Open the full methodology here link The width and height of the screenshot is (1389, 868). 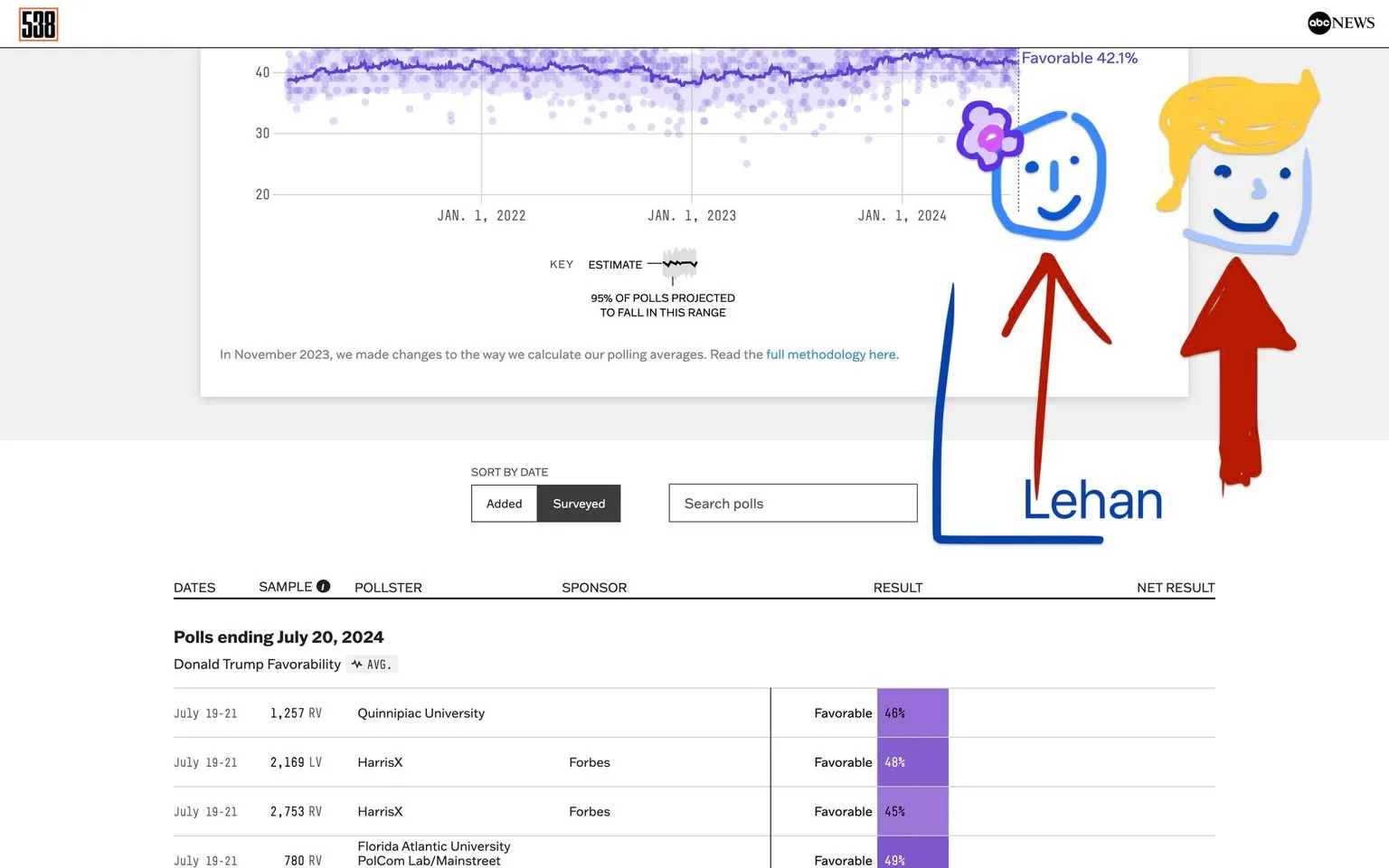[830, 354]
